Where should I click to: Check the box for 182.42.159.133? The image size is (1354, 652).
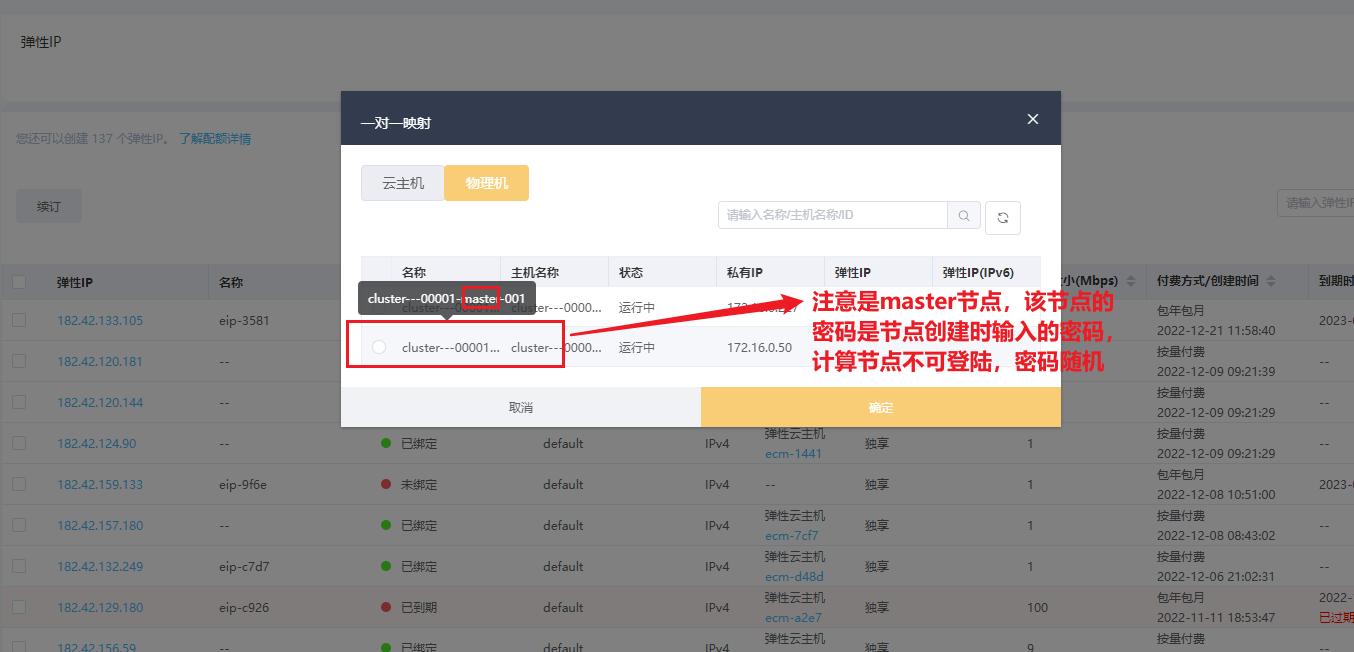pyautogui.click(x=19, y=484)
